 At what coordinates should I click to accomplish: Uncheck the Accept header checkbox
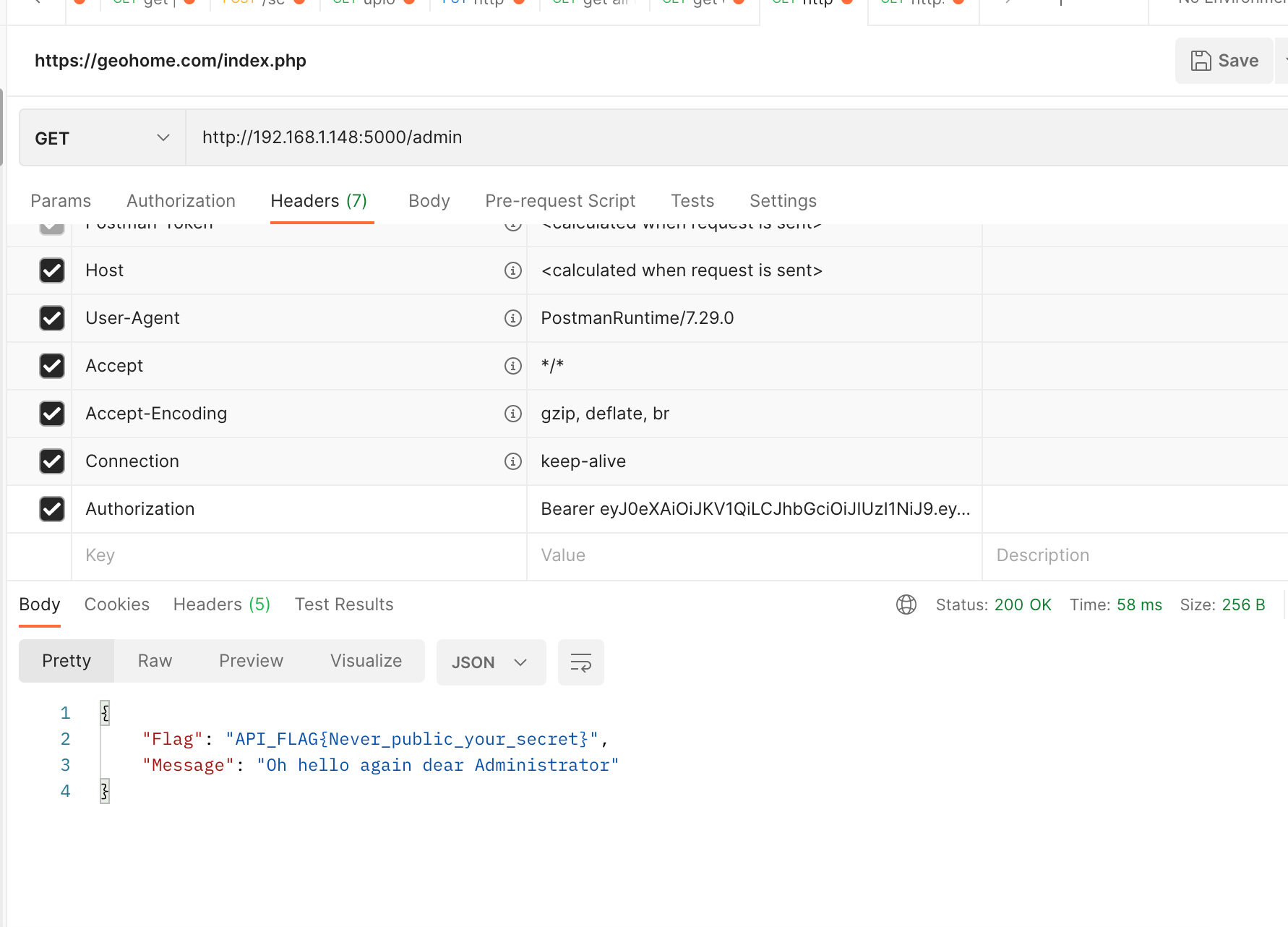(51, 366)
